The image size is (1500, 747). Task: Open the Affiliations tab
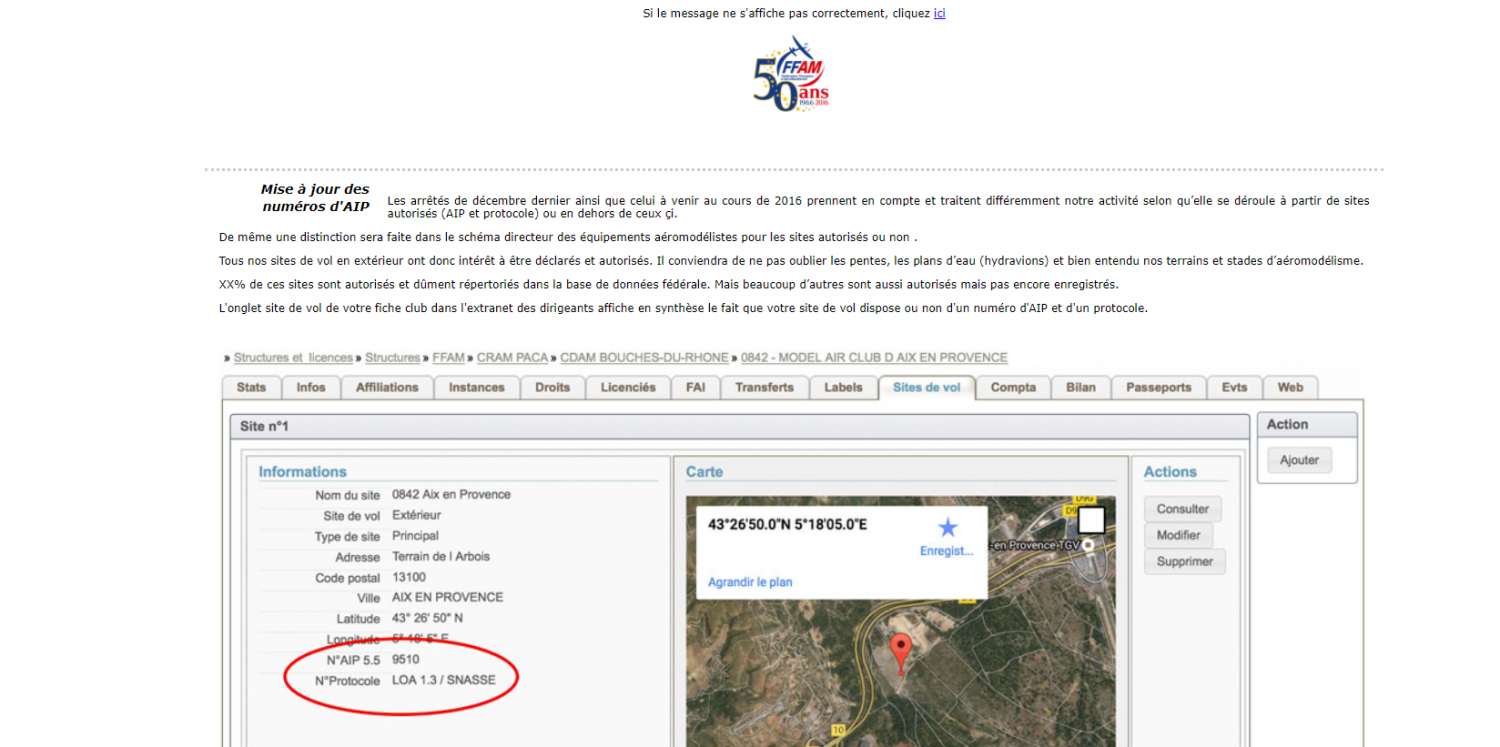pos(387,387)
